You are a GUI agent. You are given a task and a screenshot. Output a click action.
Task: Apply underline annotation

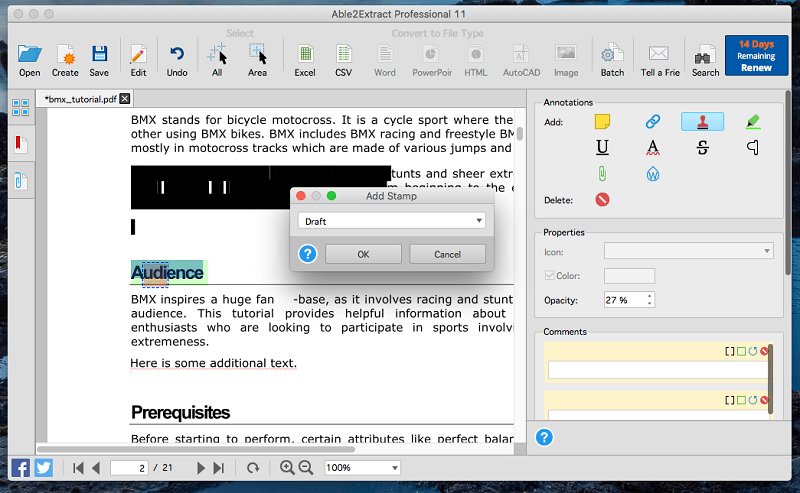[x=602, y=147]
